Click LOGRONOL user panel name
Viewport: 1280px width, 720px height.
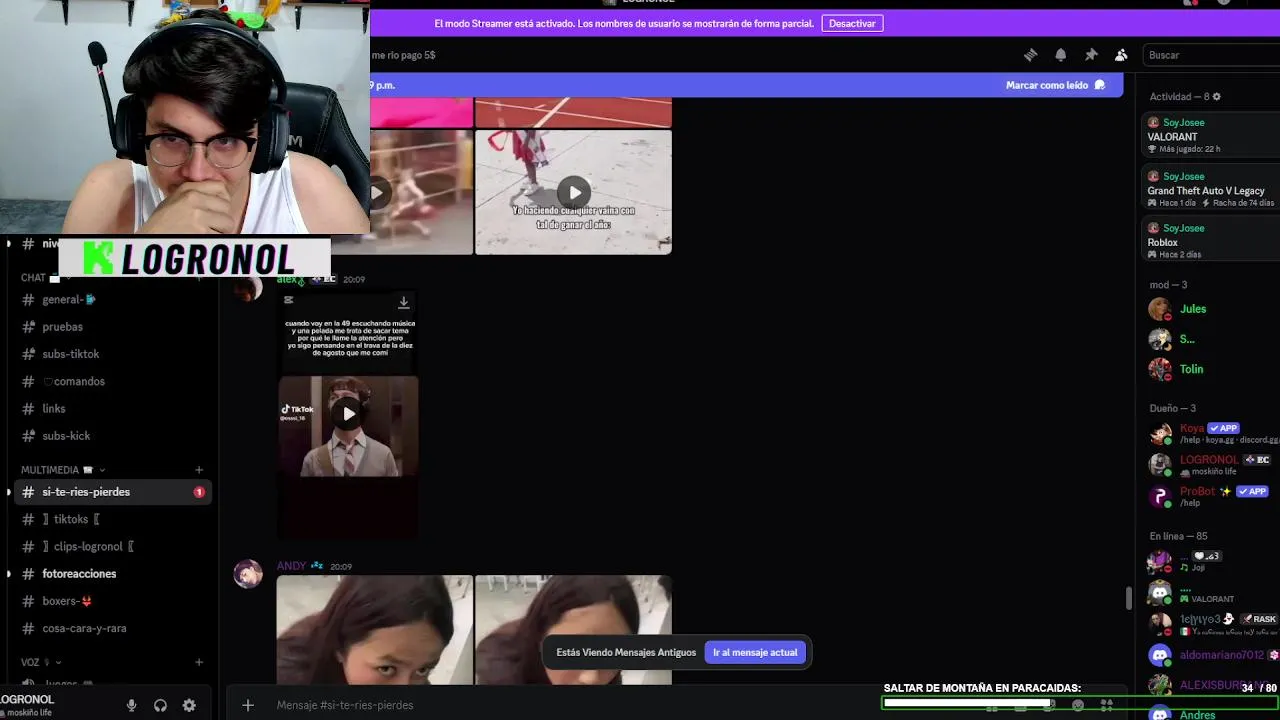27,700
